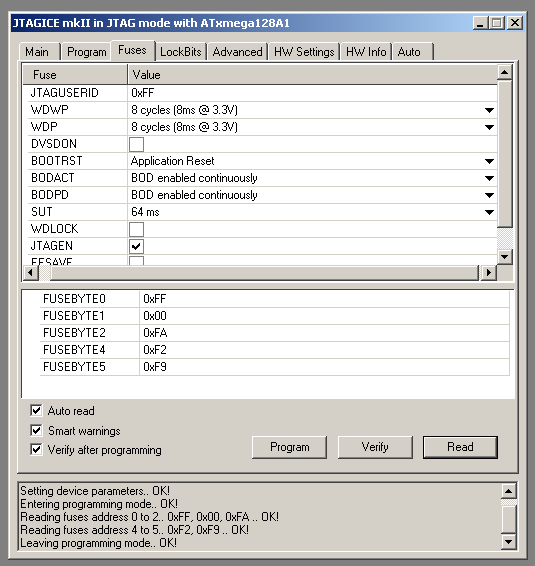Screen dimensions: 535x566
Task: Disable Smart warnings checkbox
Action: click(x=36, y=430)
